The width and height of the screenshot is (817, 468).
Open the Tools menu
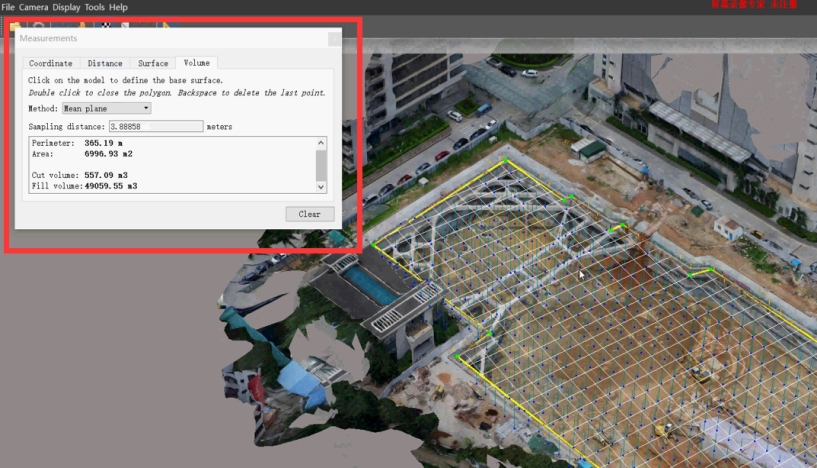pyautogui.click(x=94, y=7)
